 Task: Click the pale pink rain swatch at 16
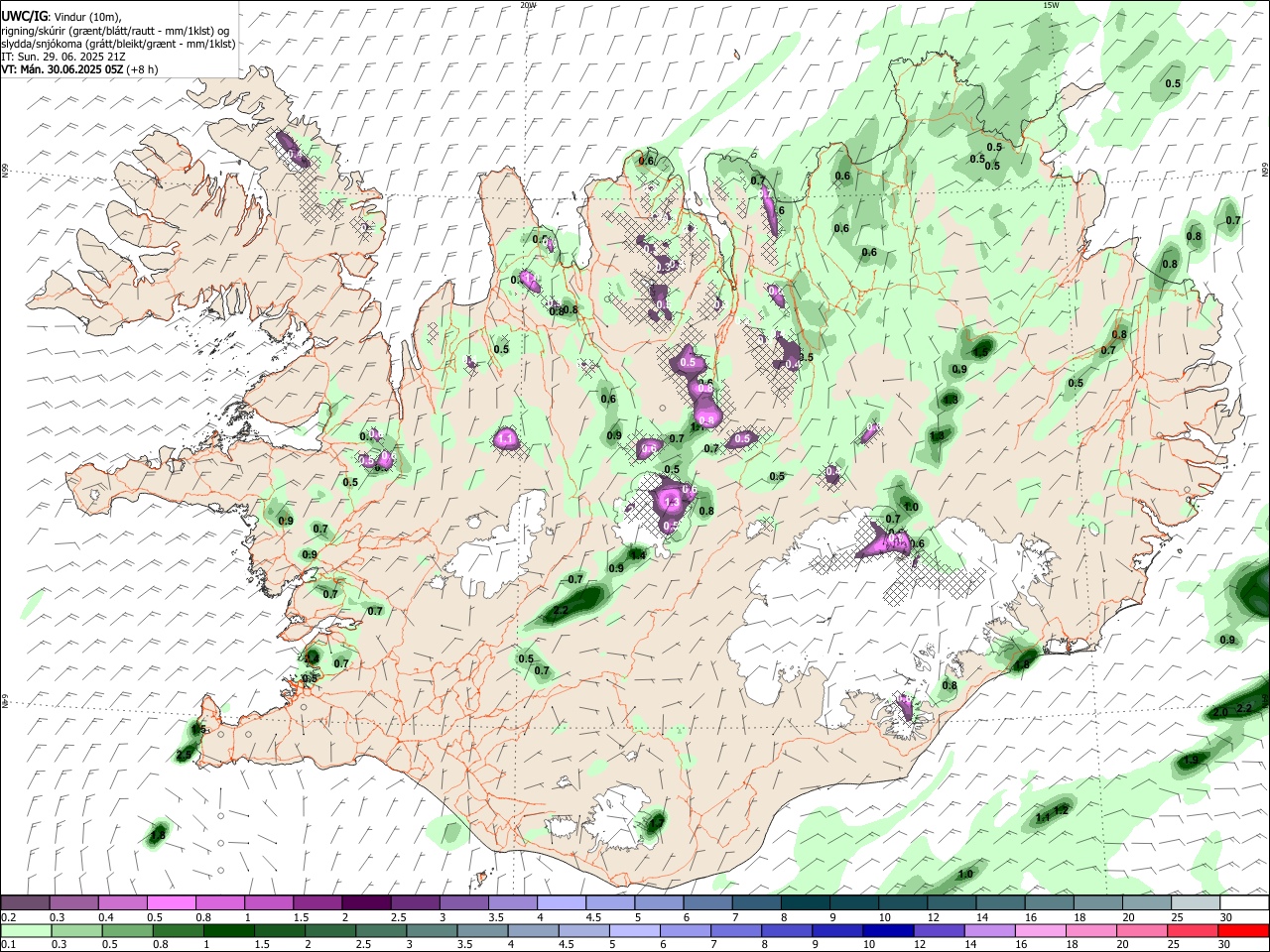[x=1040, y=930]
